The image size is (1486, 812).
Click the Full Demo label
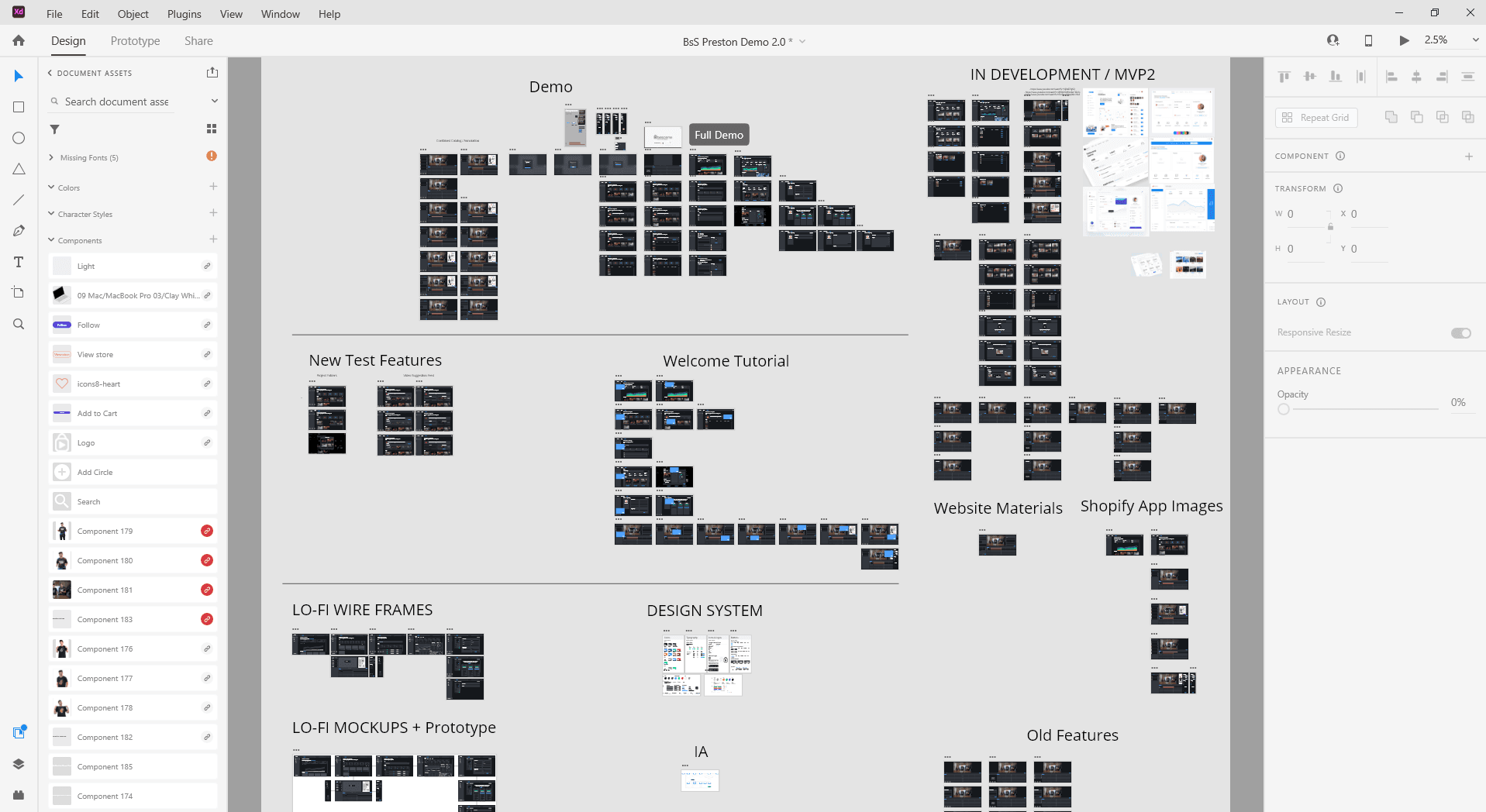718,134
